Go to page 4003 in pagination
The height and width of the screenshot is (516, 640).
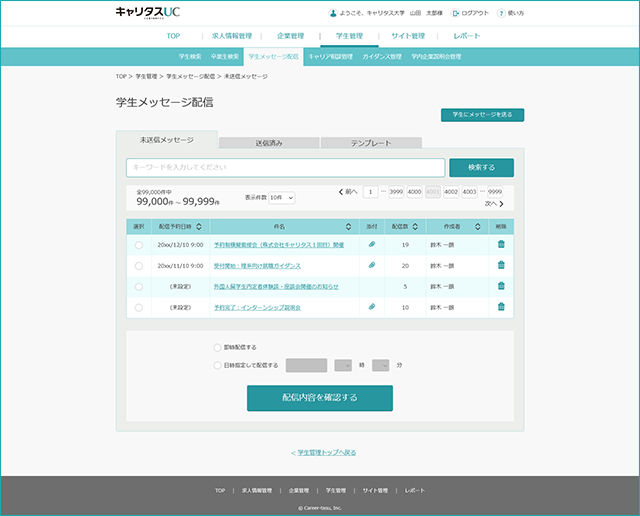469,192
